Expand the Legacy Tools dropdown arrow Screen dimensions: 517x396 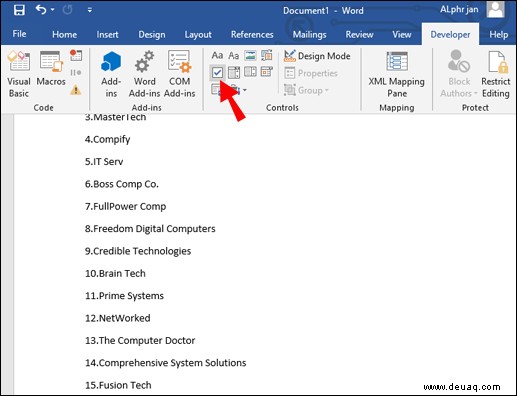click(x=245, y=90)
